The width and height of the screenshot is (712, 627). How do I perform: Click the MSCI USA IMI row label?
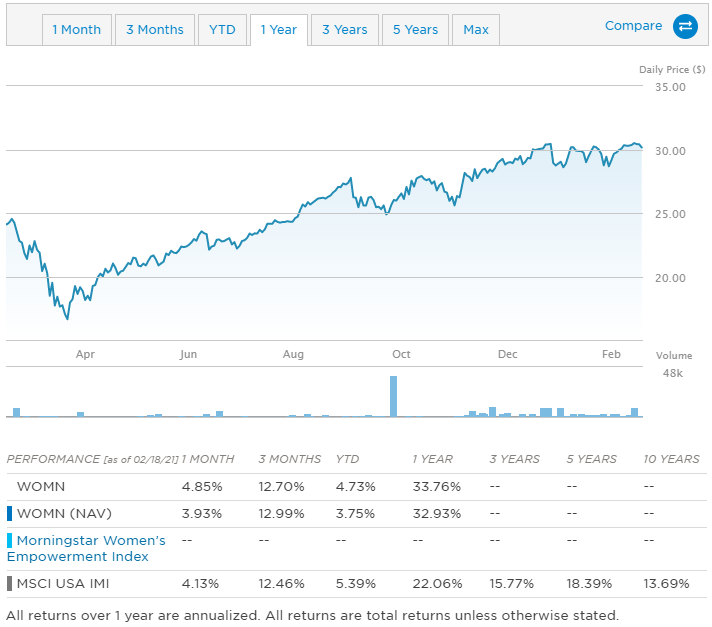[63, 584]
